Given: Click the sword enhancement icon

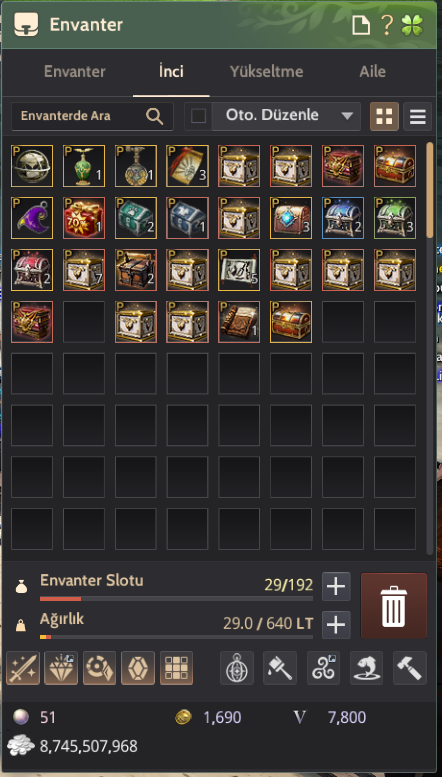Looking at the screenshot, I should (x=23, y=668).
